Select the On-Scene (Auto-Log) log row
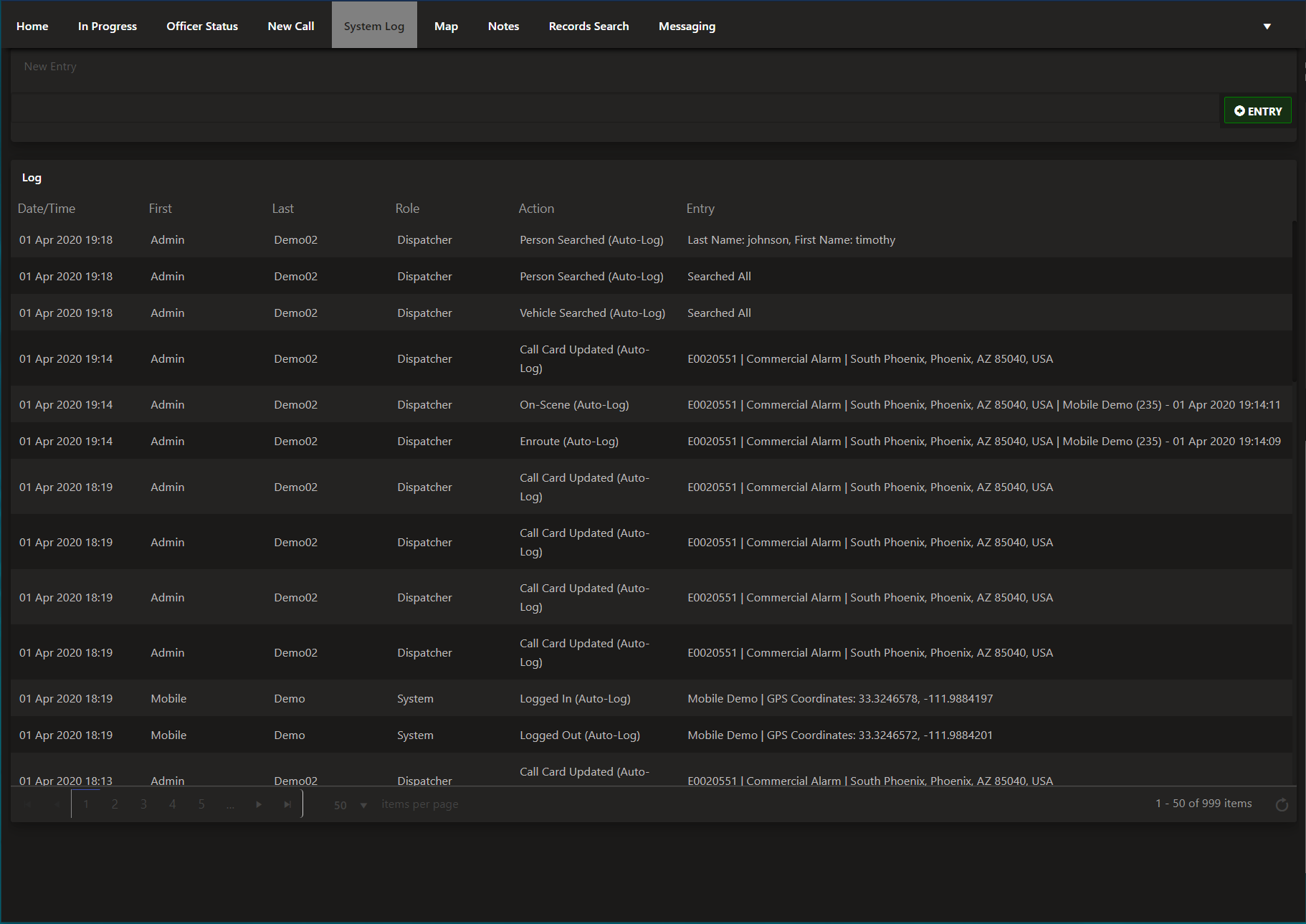Screen dimensions: 1306x924 (573, 405)
